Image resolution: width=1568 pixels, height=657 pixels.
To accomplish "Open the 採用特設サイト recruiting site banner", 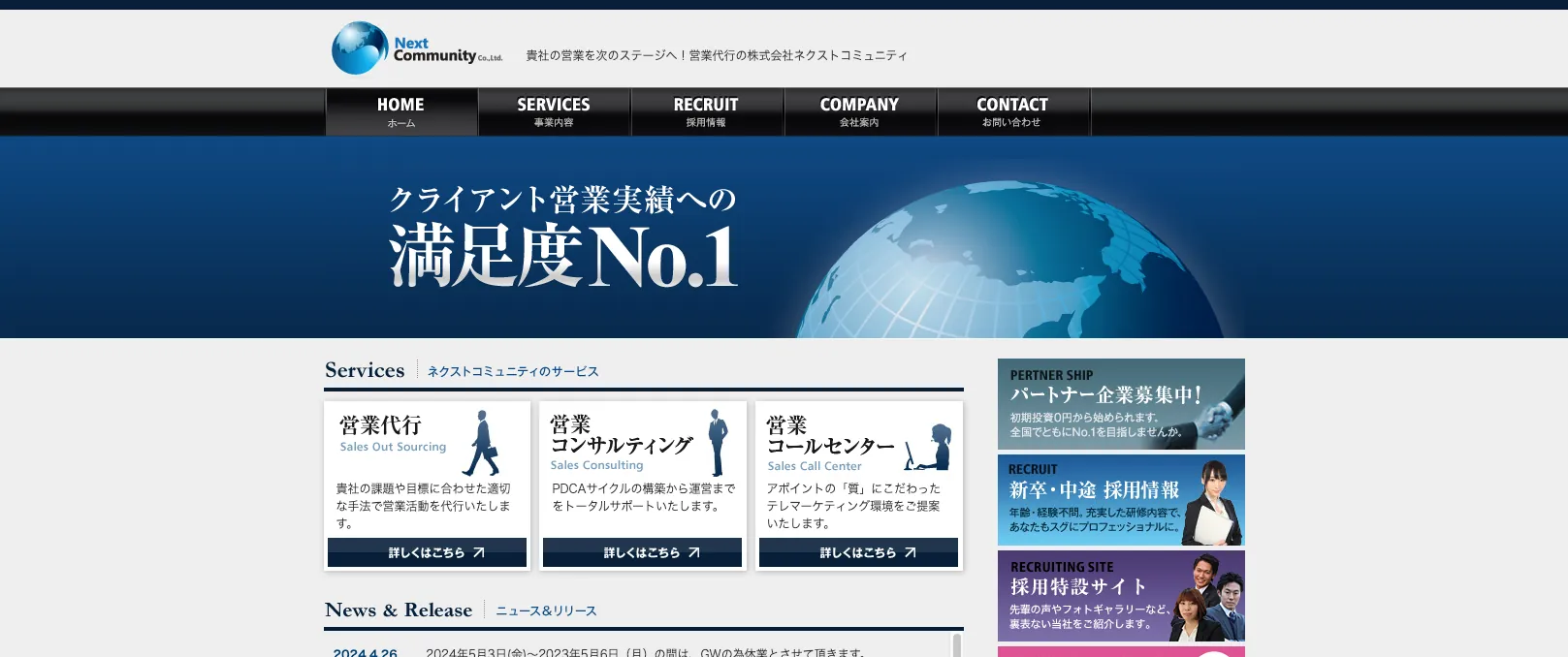I will pyautogui.click(x=1121, y=596).
